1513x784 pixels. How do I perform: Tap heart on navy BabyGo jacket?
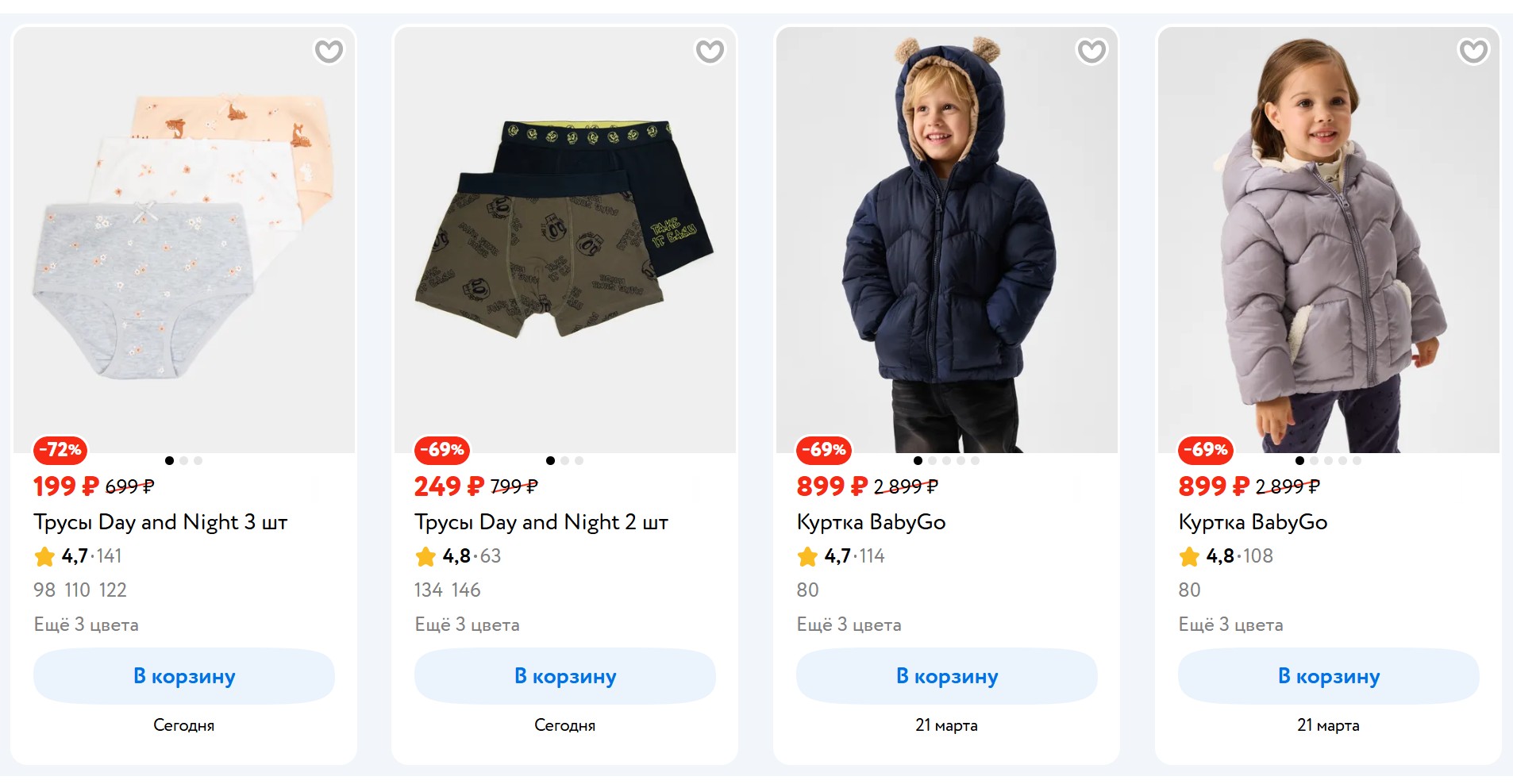point(1091,52)
